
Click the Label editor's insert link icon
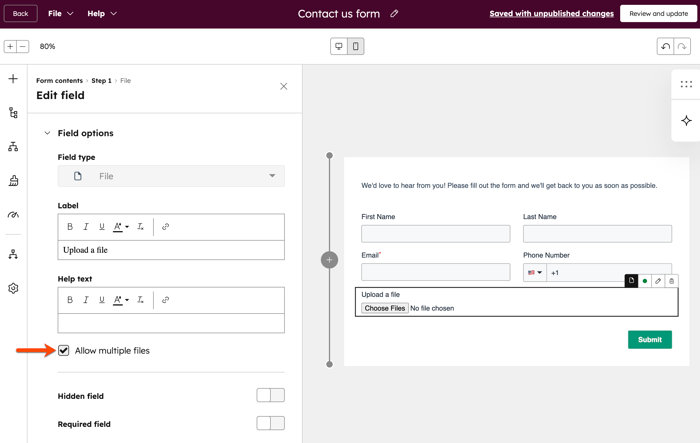click(166, 227)
